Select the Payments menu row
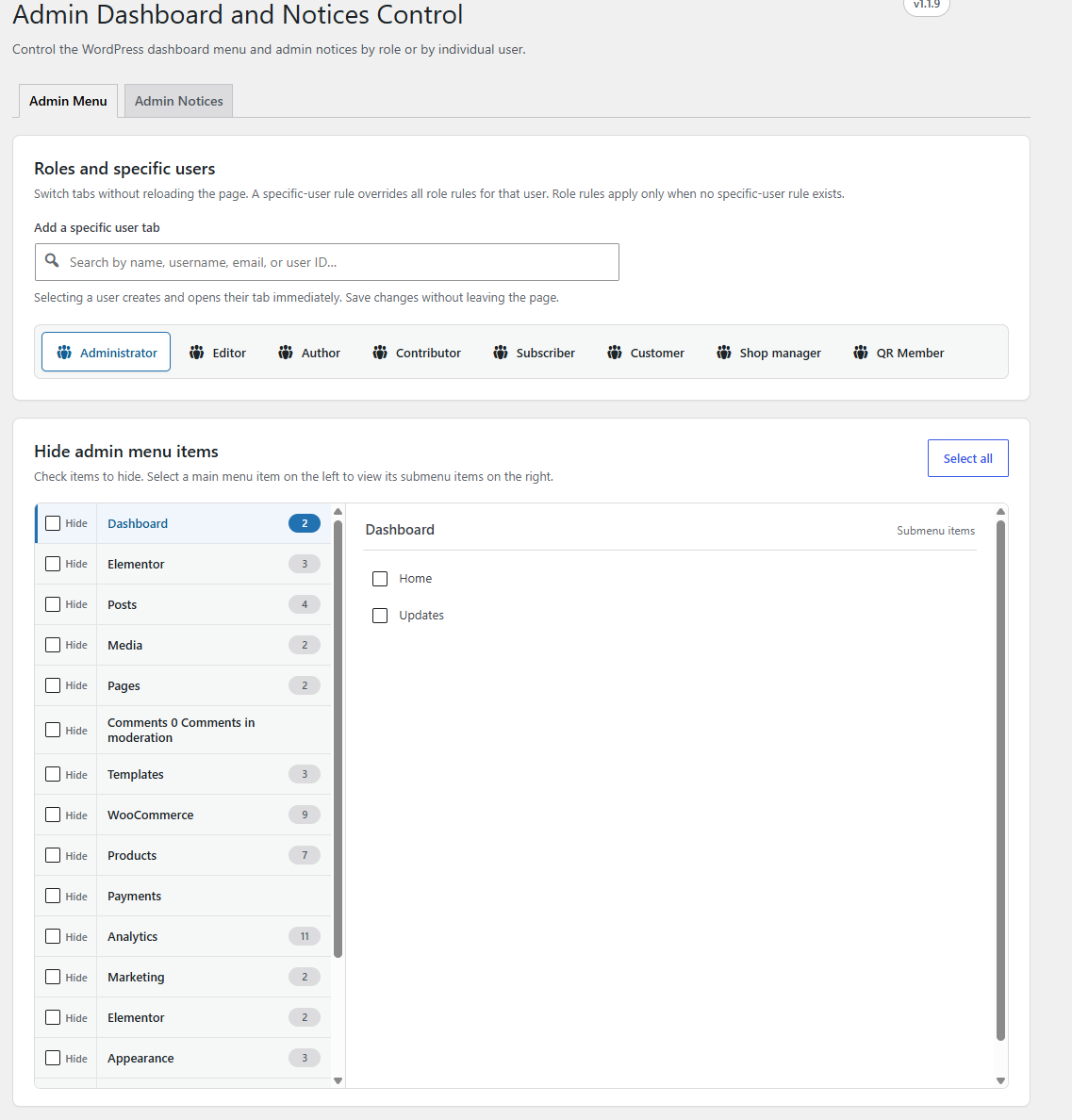This screenshot has height=1120, width=1072. tap(213, 896)
